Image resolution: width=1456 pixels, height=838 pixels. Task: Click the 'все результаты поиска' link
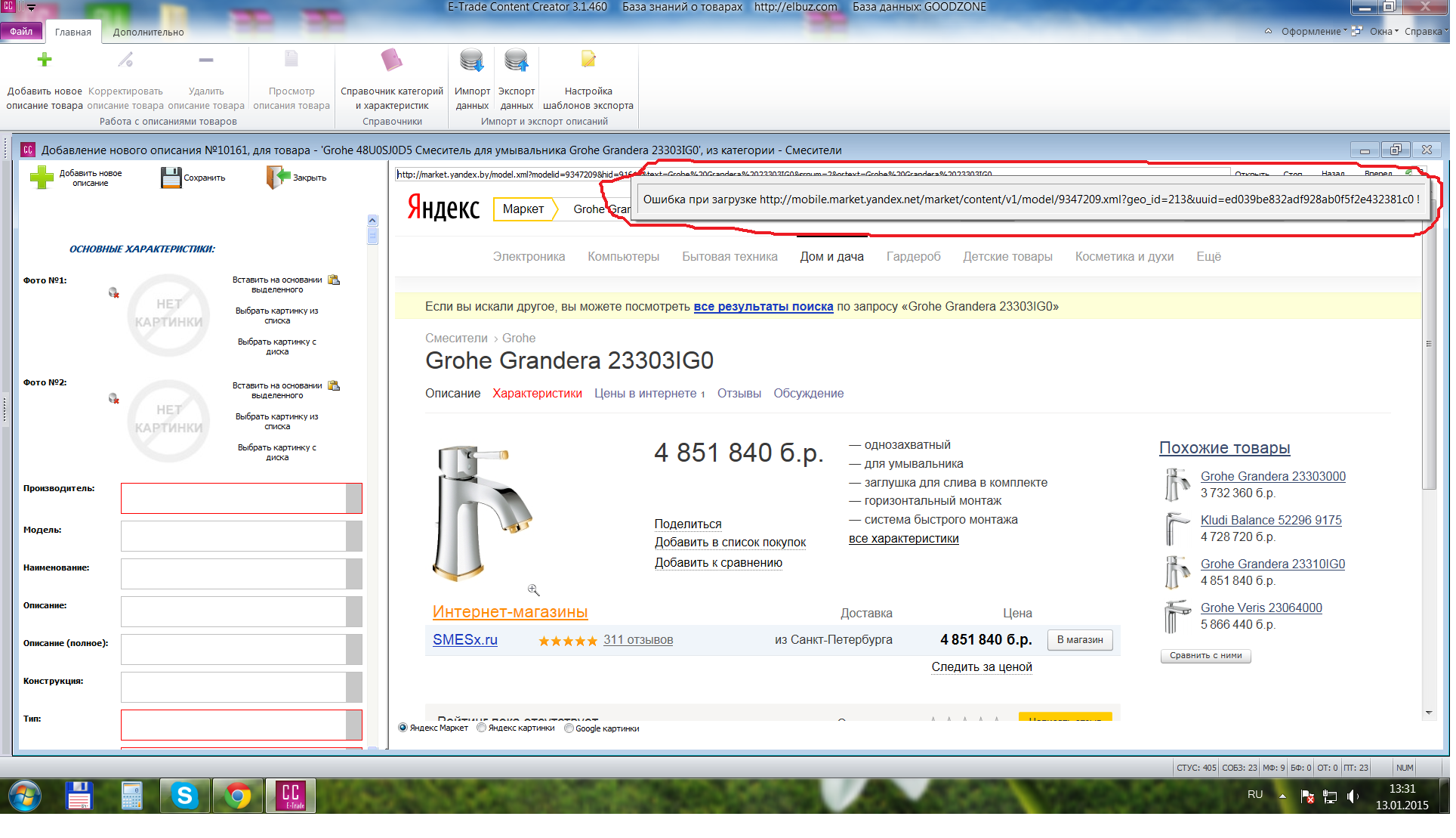point(763,306)
